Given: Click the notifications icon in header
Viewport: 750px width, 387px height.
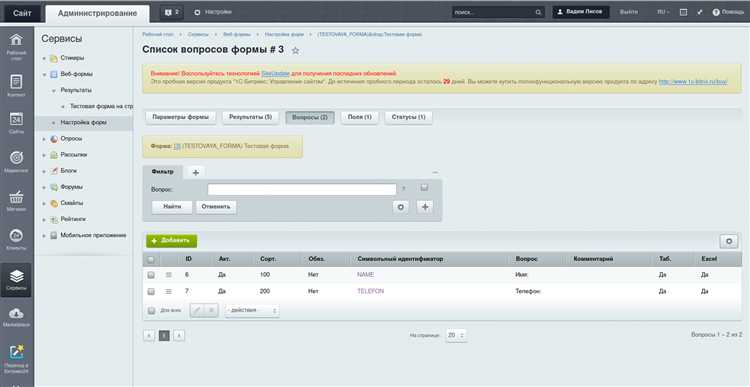Looking at the screenshot, I should pyautogui.click(x=171, y=12).
